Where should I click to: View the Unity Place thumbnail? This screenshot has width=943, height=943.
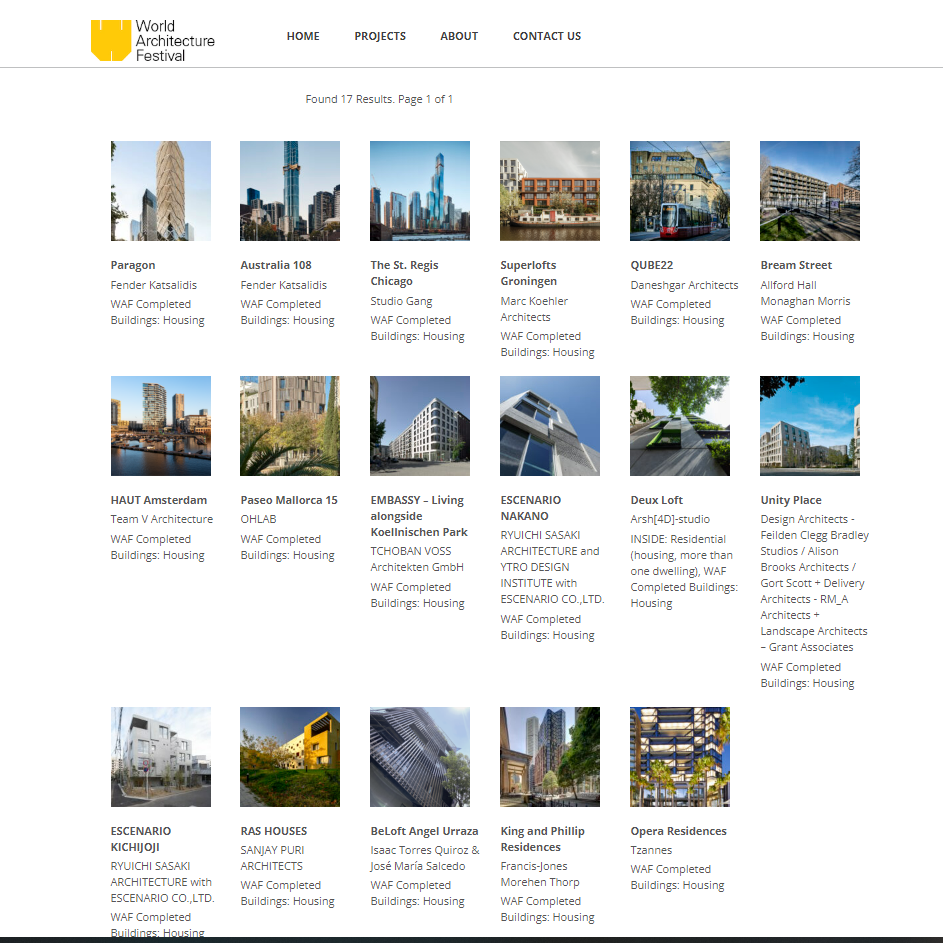tap(809, 426)
